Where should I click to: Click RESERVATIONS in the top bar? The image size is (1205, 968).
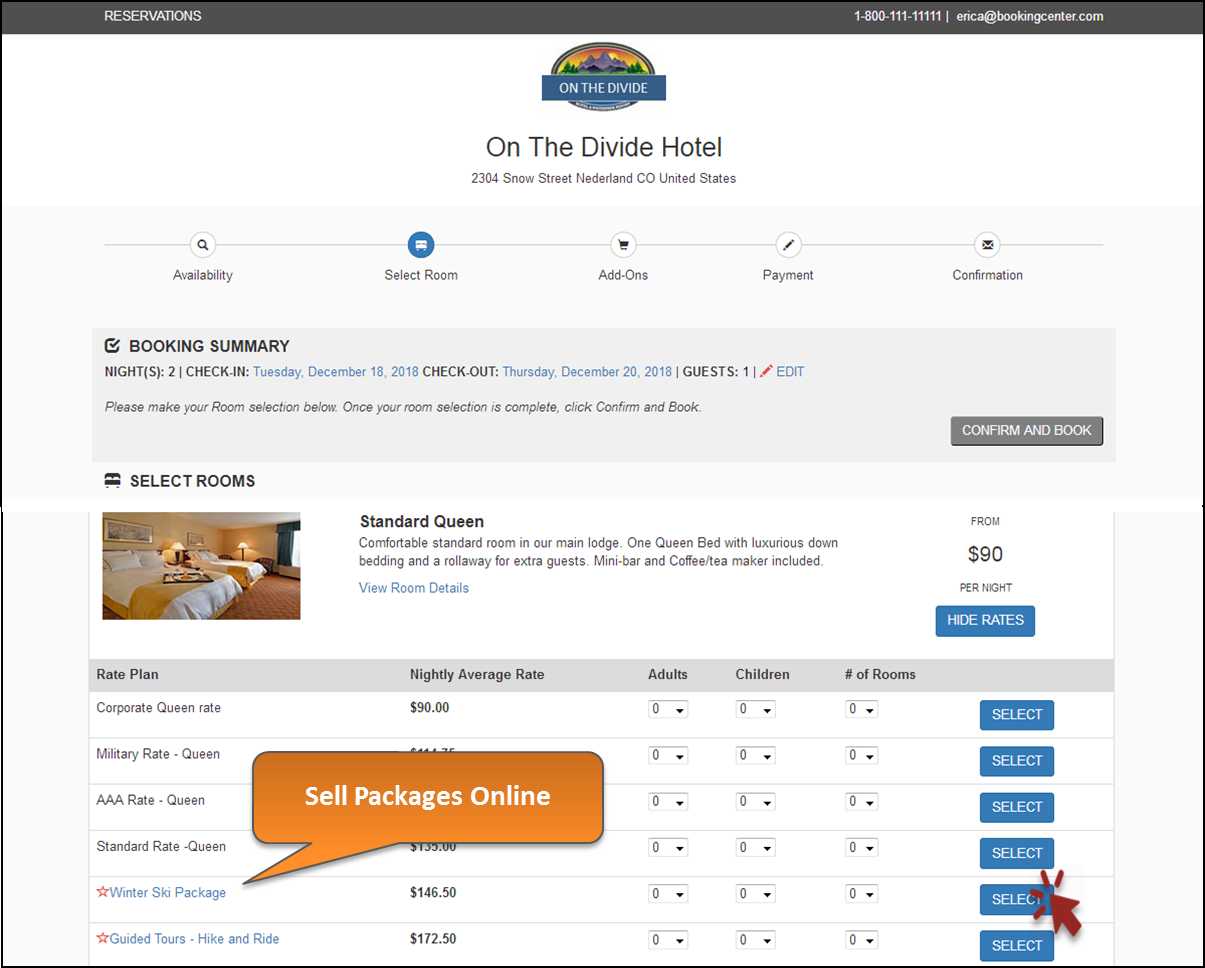coord(153,16)
